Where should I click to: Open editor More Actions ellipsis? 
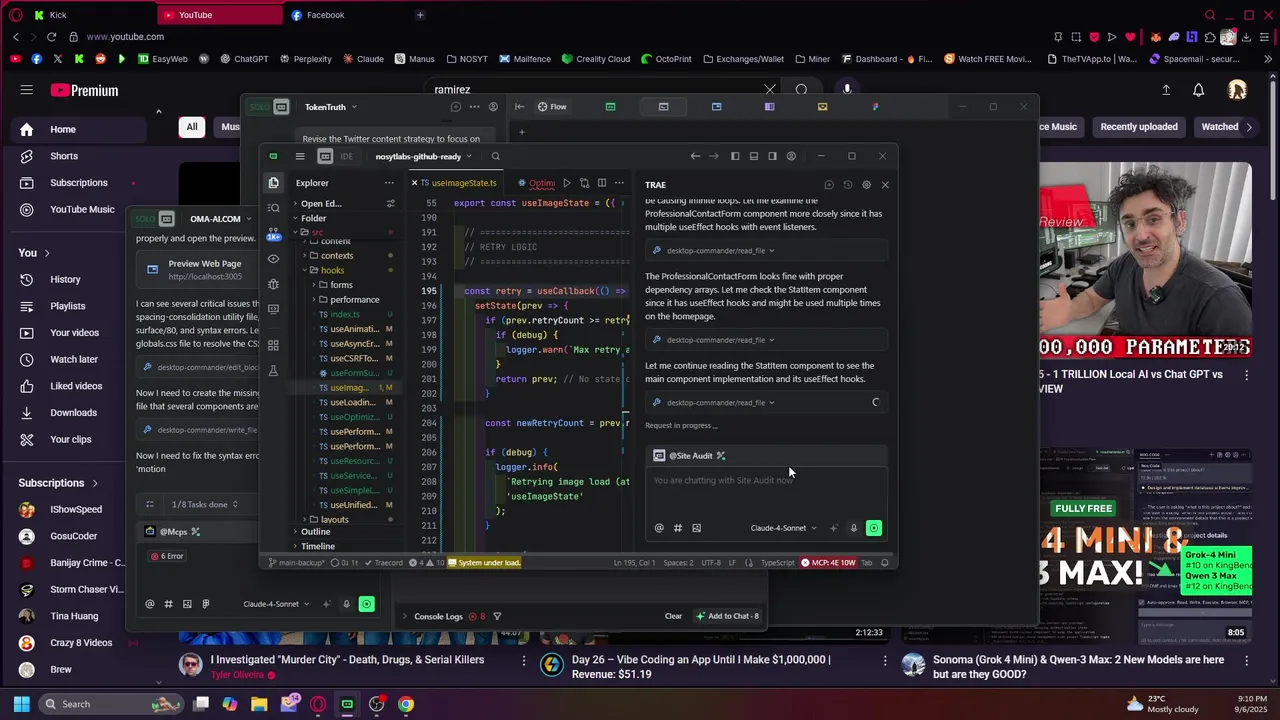pos(619,183)
